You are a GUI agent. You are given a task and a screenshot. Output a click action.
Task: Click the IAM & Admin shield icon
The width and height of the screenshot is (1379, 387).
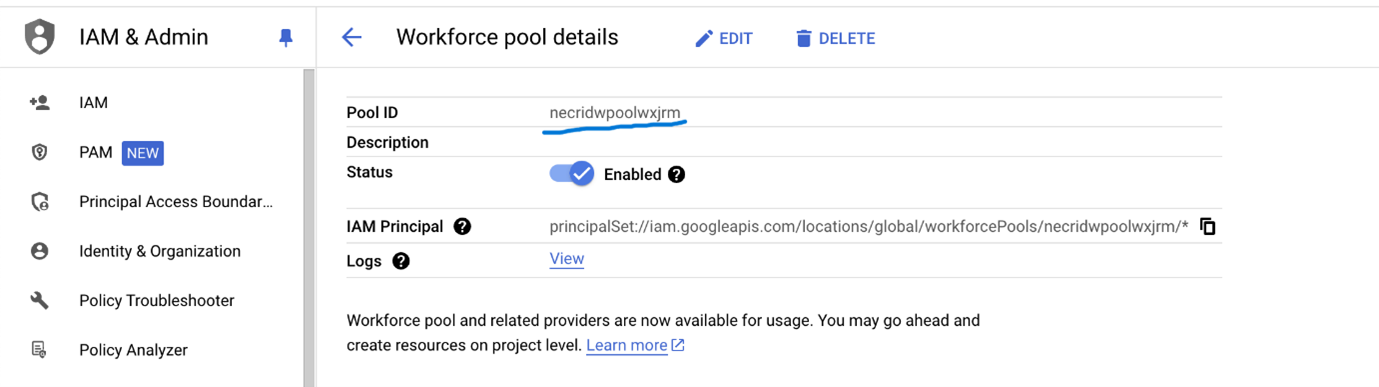[40, 38]
